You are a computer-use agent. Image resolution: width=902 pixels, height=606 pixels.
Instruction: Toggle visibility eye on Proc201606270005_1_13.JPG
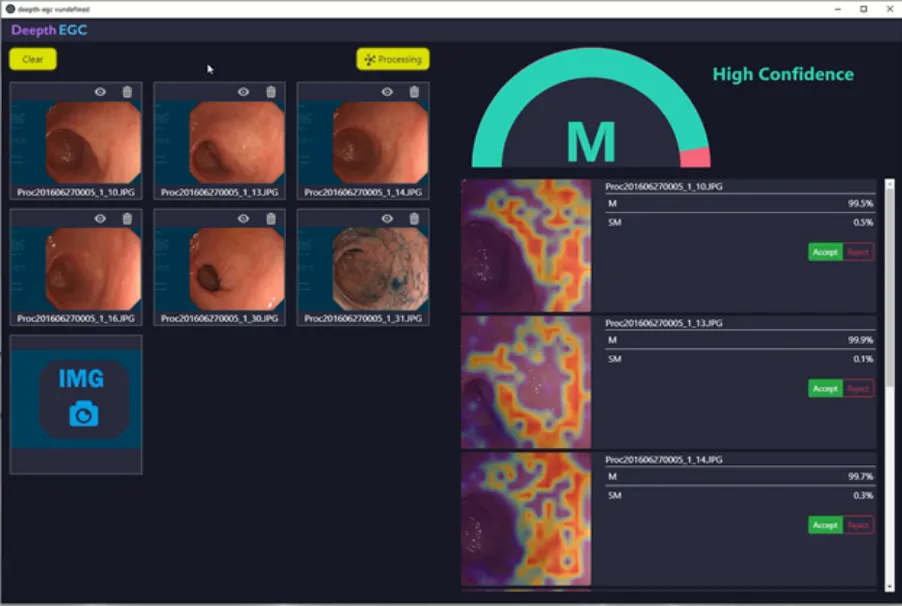(243, 92)
